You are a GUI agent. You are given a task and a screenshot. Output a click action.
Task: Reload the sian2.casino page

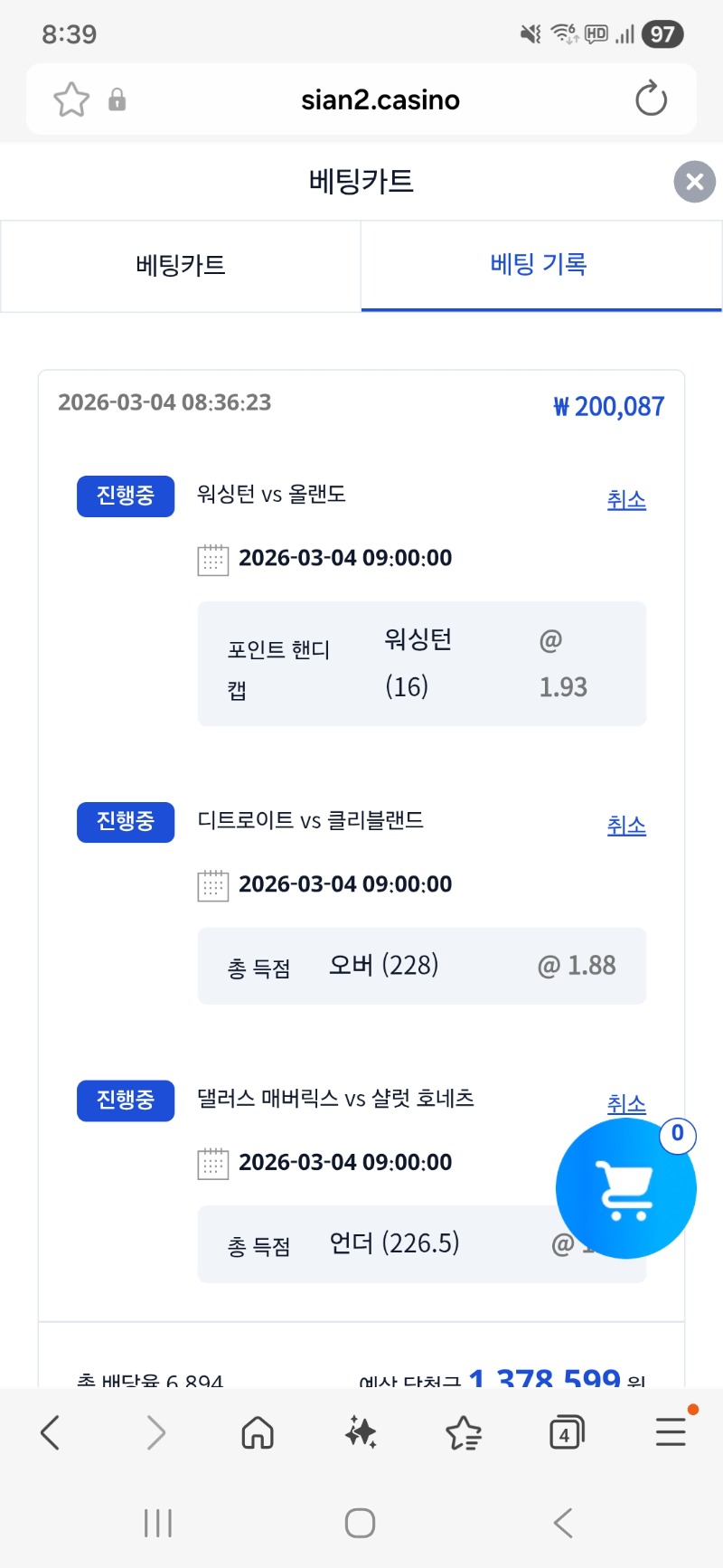[x=651, y=99]
